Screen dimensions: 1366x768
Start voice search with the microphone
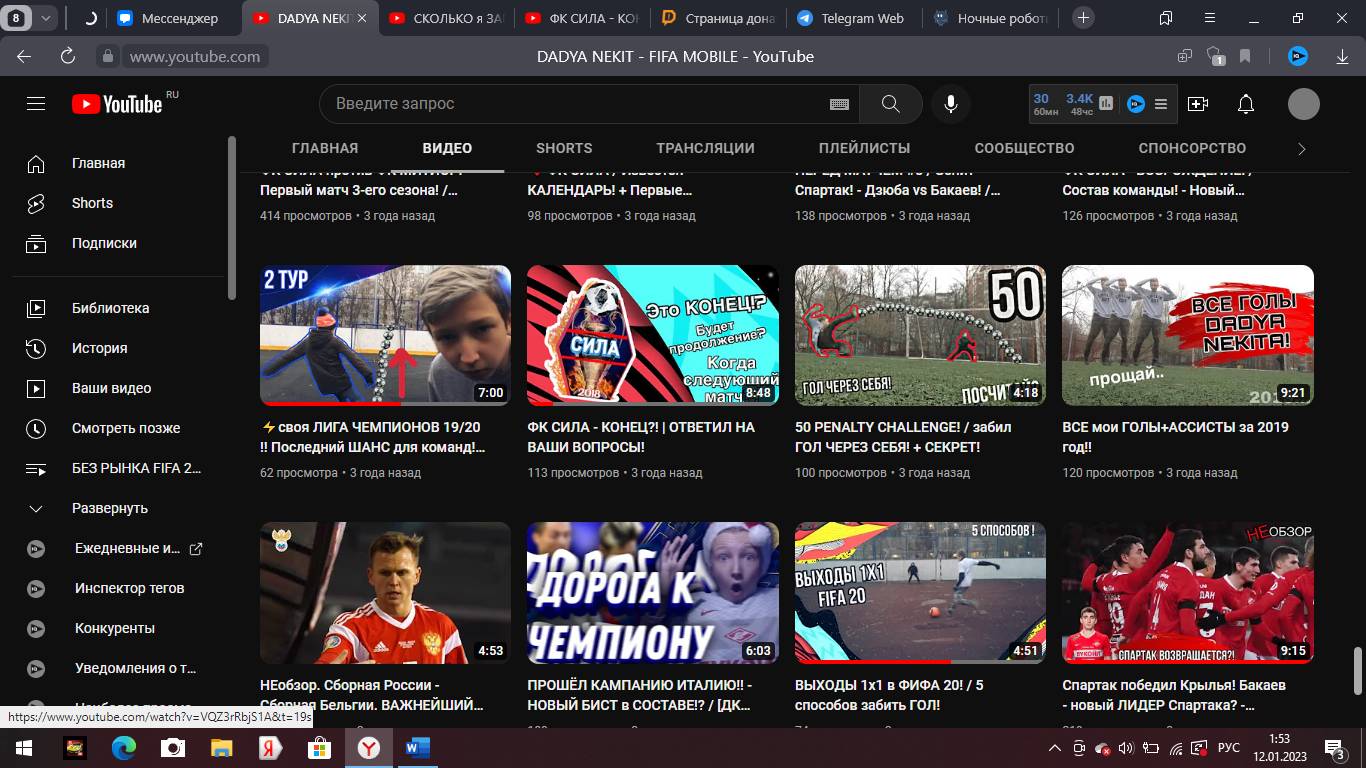(x=951, y=104)
